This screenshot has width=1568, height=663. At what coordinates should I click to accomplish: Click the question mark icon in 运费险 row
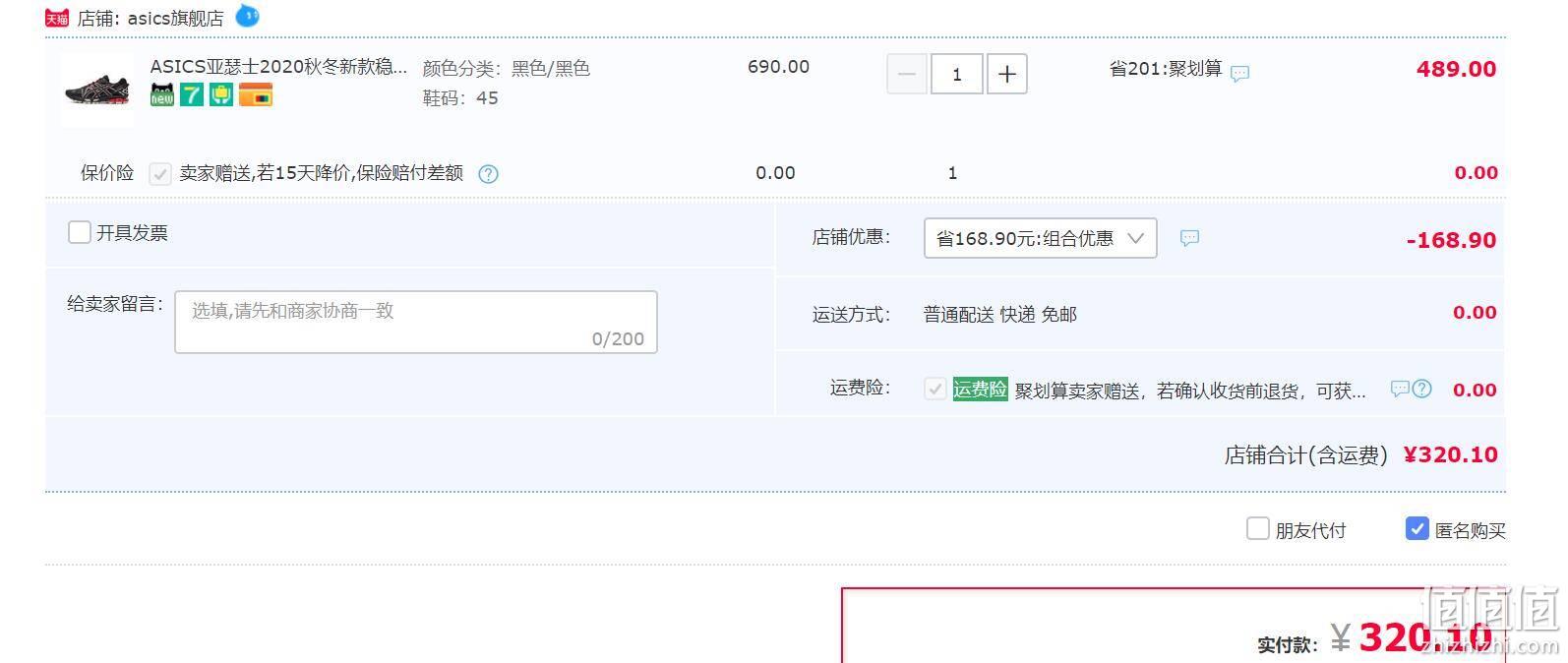point(1422,389)
